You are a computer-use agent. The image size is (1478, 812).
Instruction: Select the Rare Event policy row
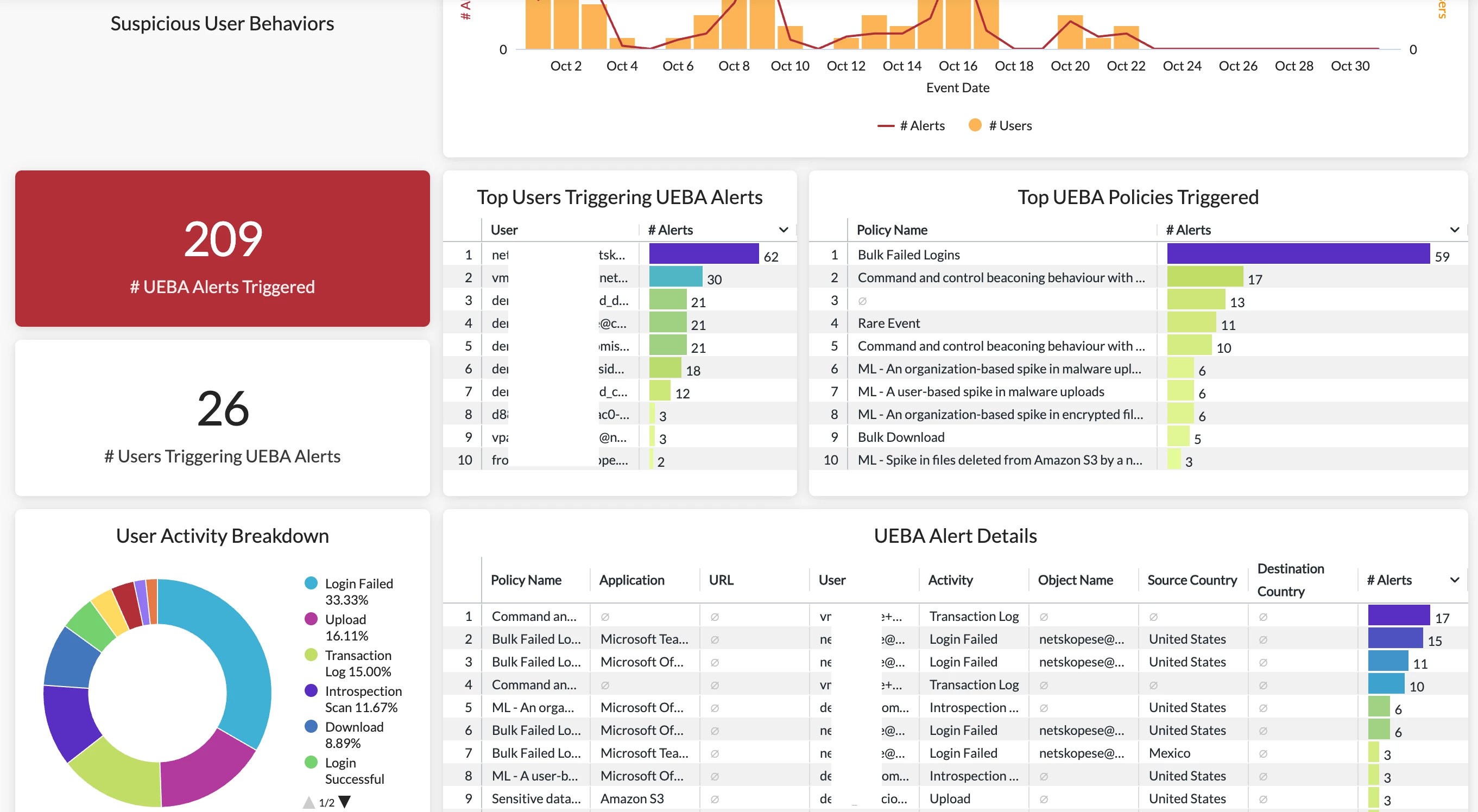889,323
